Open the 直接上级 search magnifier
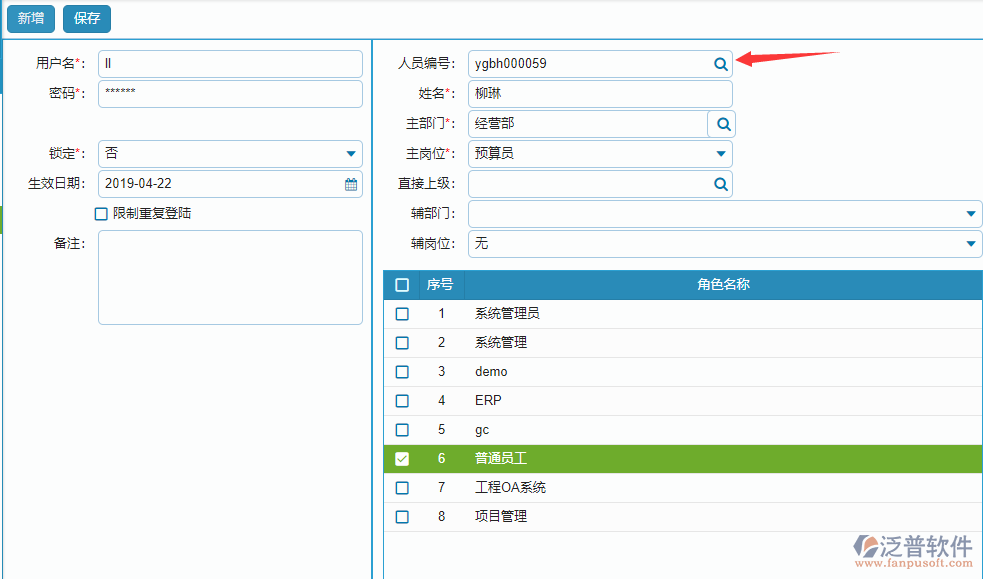Viewport: 983px width, 579px height. click(720, 183)
